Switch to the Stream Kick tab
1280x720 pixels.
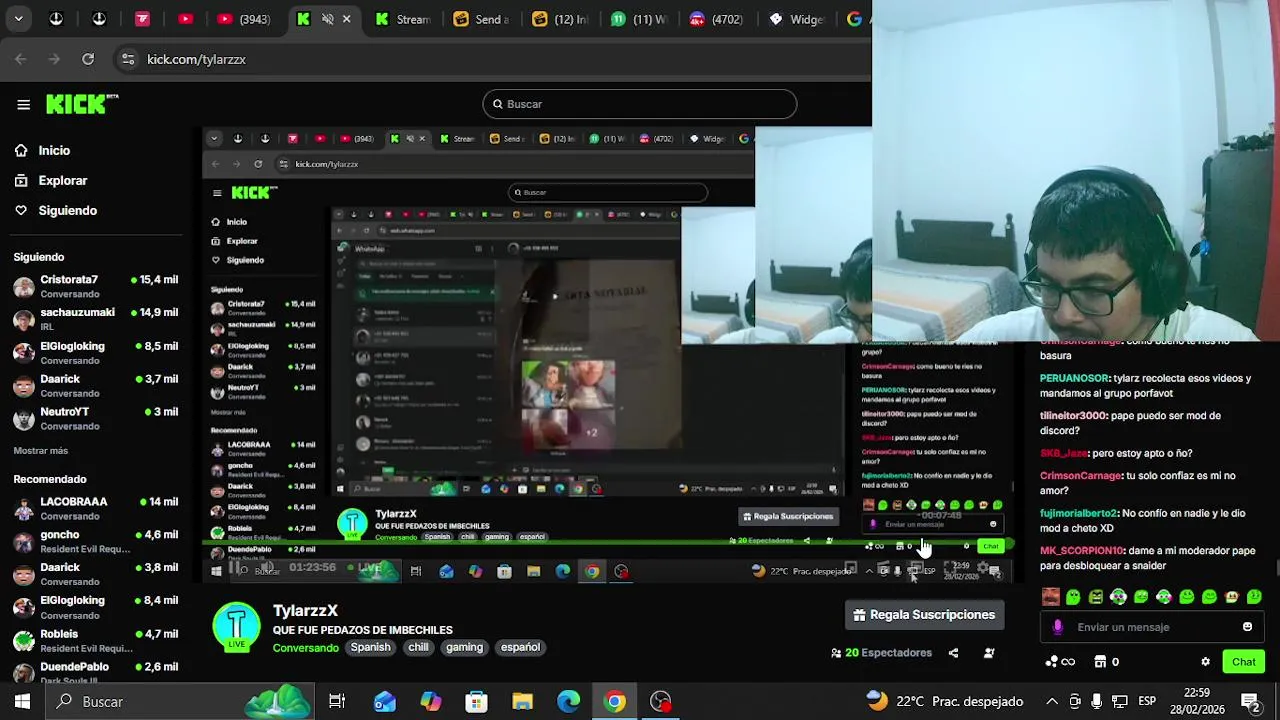[405, 19]
